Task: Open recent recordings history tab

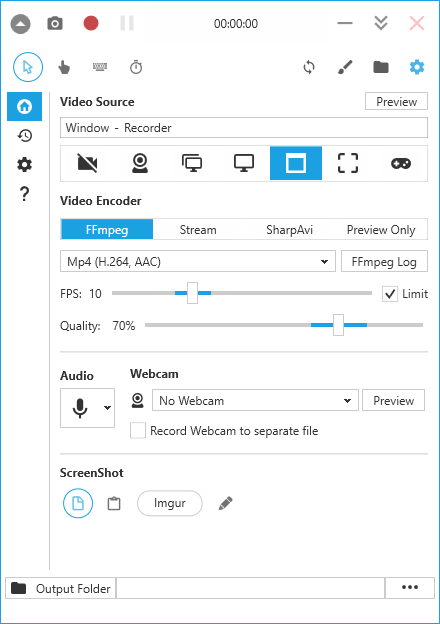Action: point(24,135)
